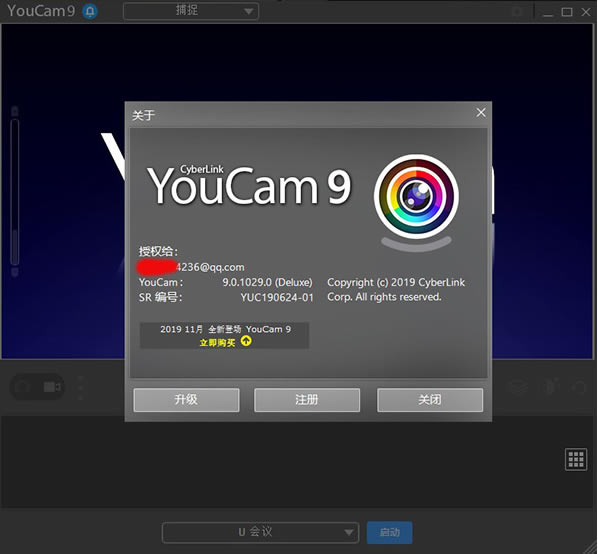
Task: Click the zoom-out button below the zoom slider
Action: click(x=15, y=272)
